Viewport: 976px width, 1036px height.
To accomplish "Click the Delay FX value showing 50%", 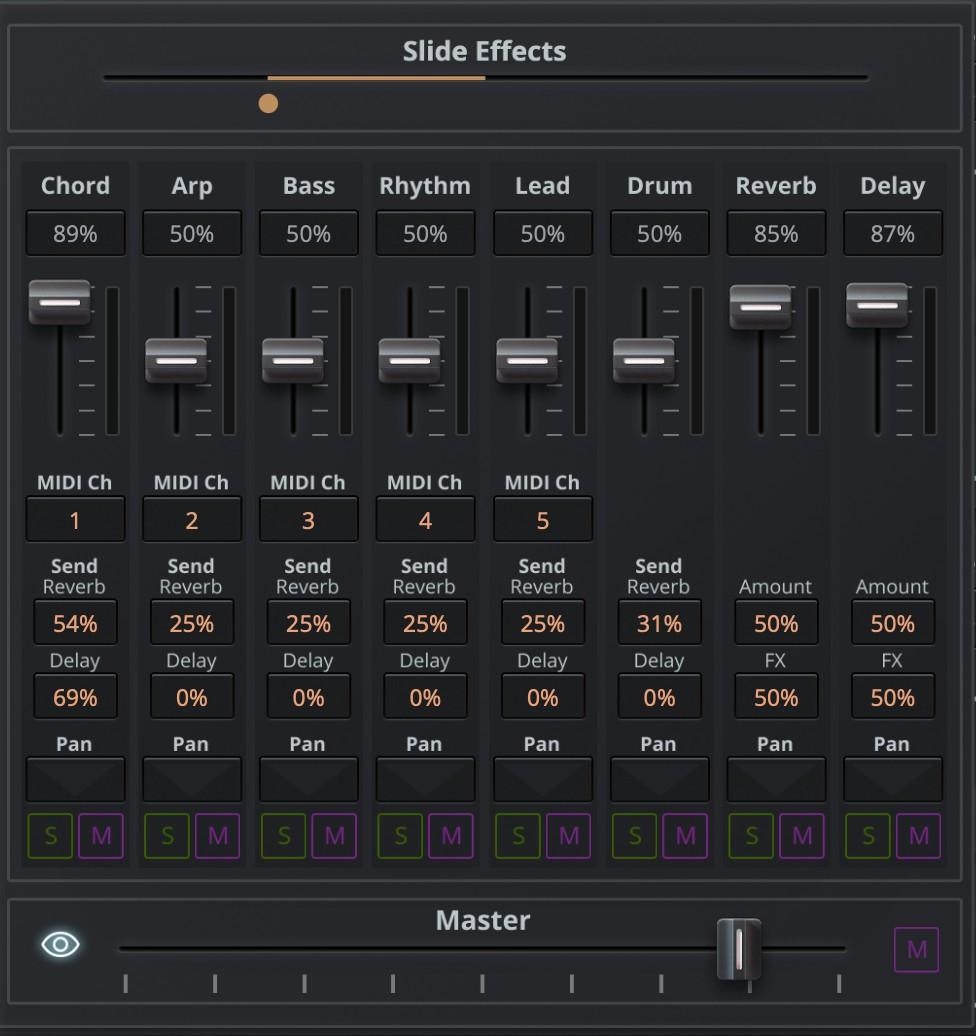I will tap(892, 696).
